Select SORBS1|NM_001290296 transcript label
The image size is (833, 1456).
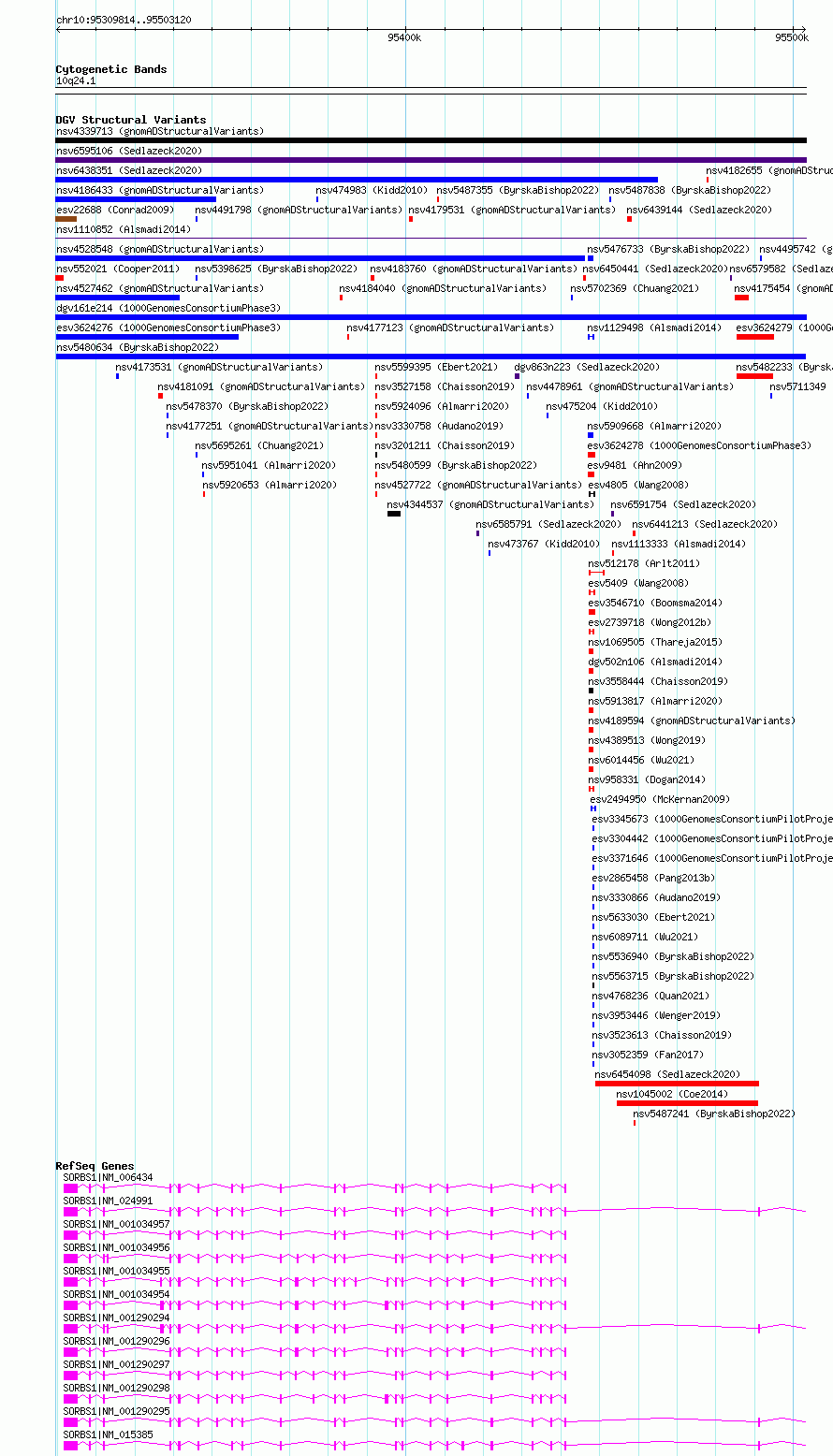[x=117, y=1341]
